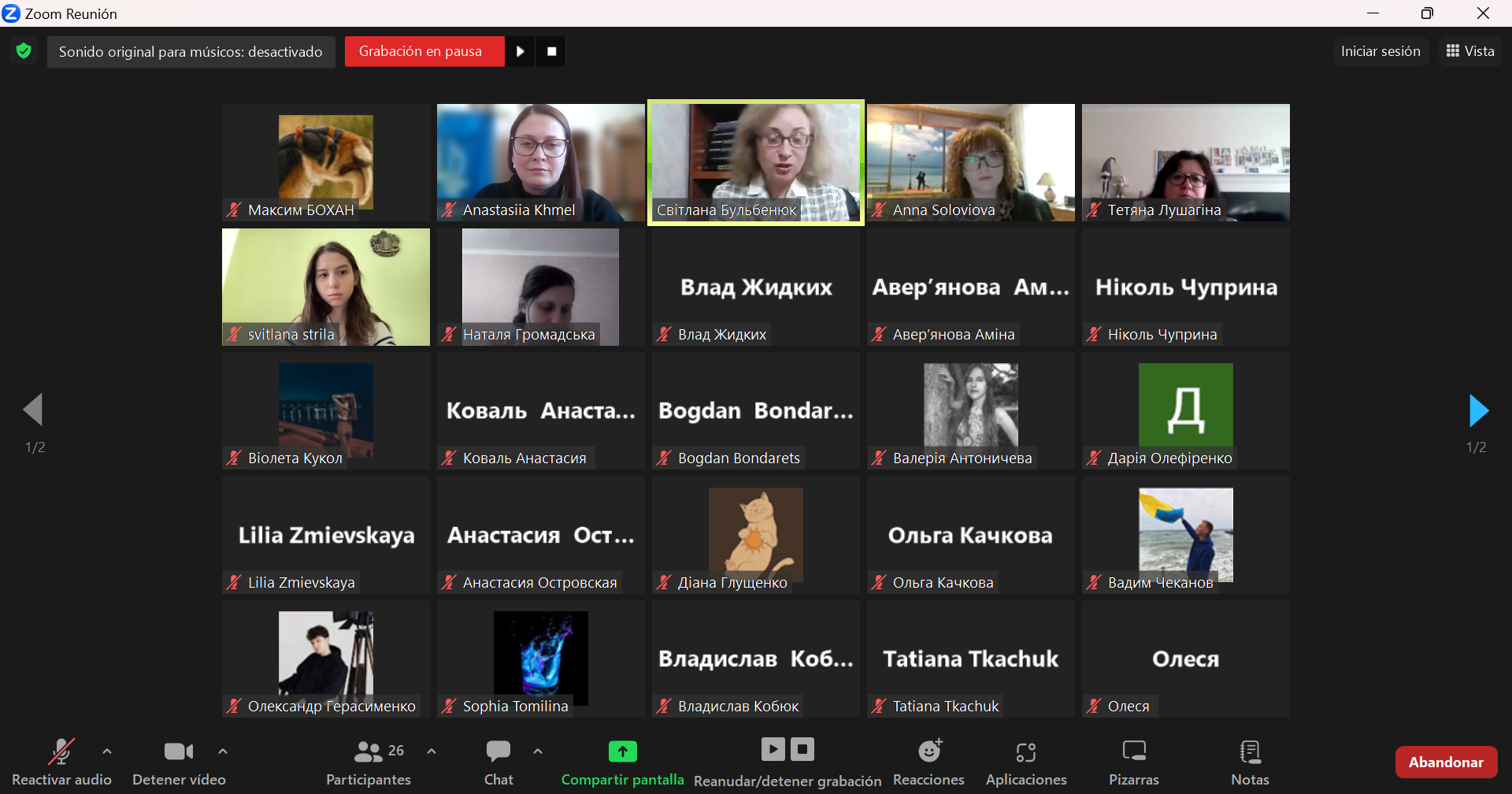Select Наталя Громадська video tile
1512x794 pixels.
[x=541, y=287]
